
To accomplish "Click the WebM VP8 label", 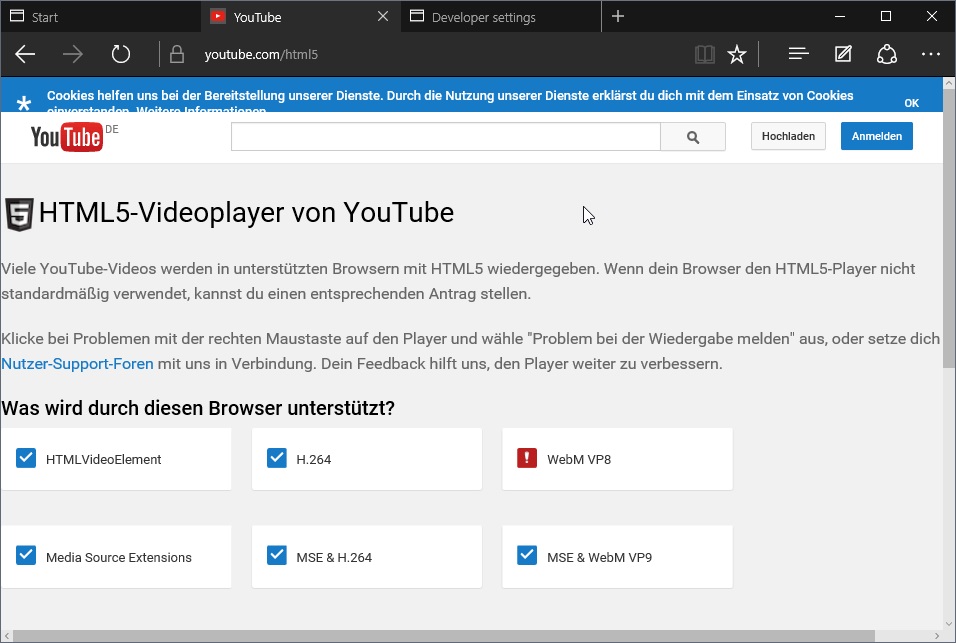I will [x=579, y=460].
